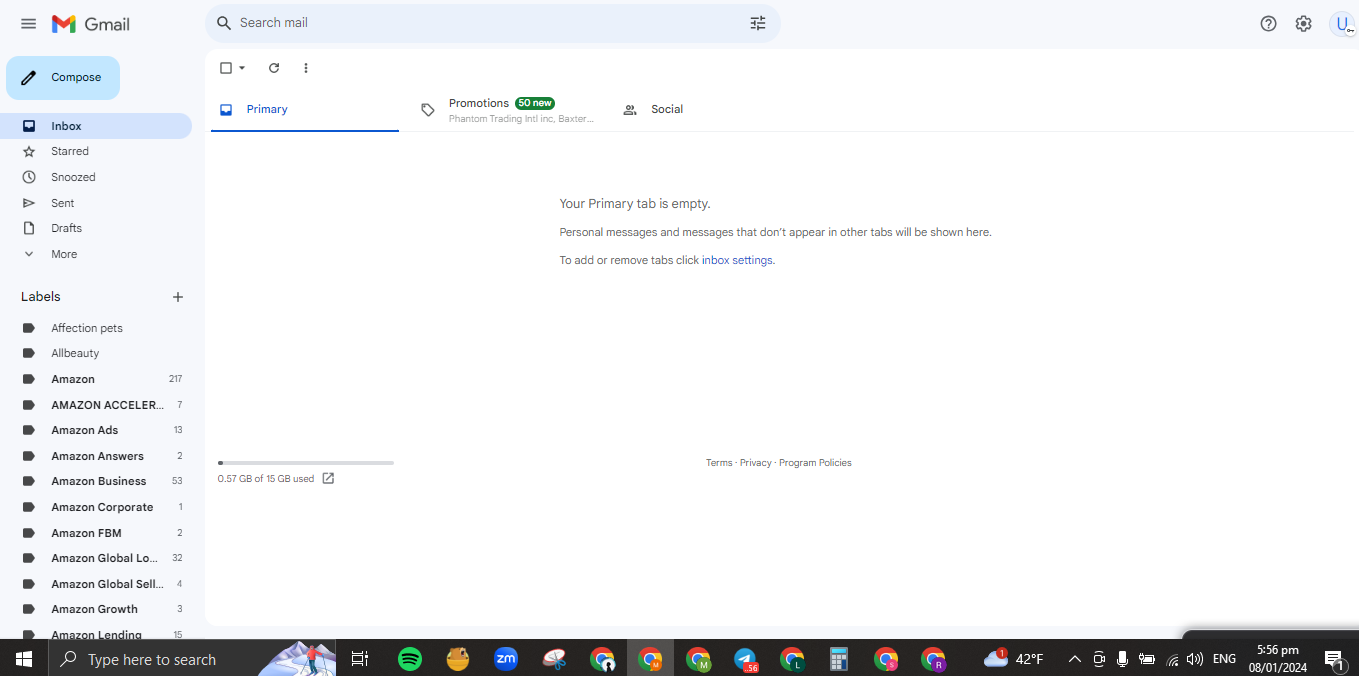The width and height of the screenshot is (1359, 676).
Task: Open the Amazon Corporate label
Action: (96, 507)
